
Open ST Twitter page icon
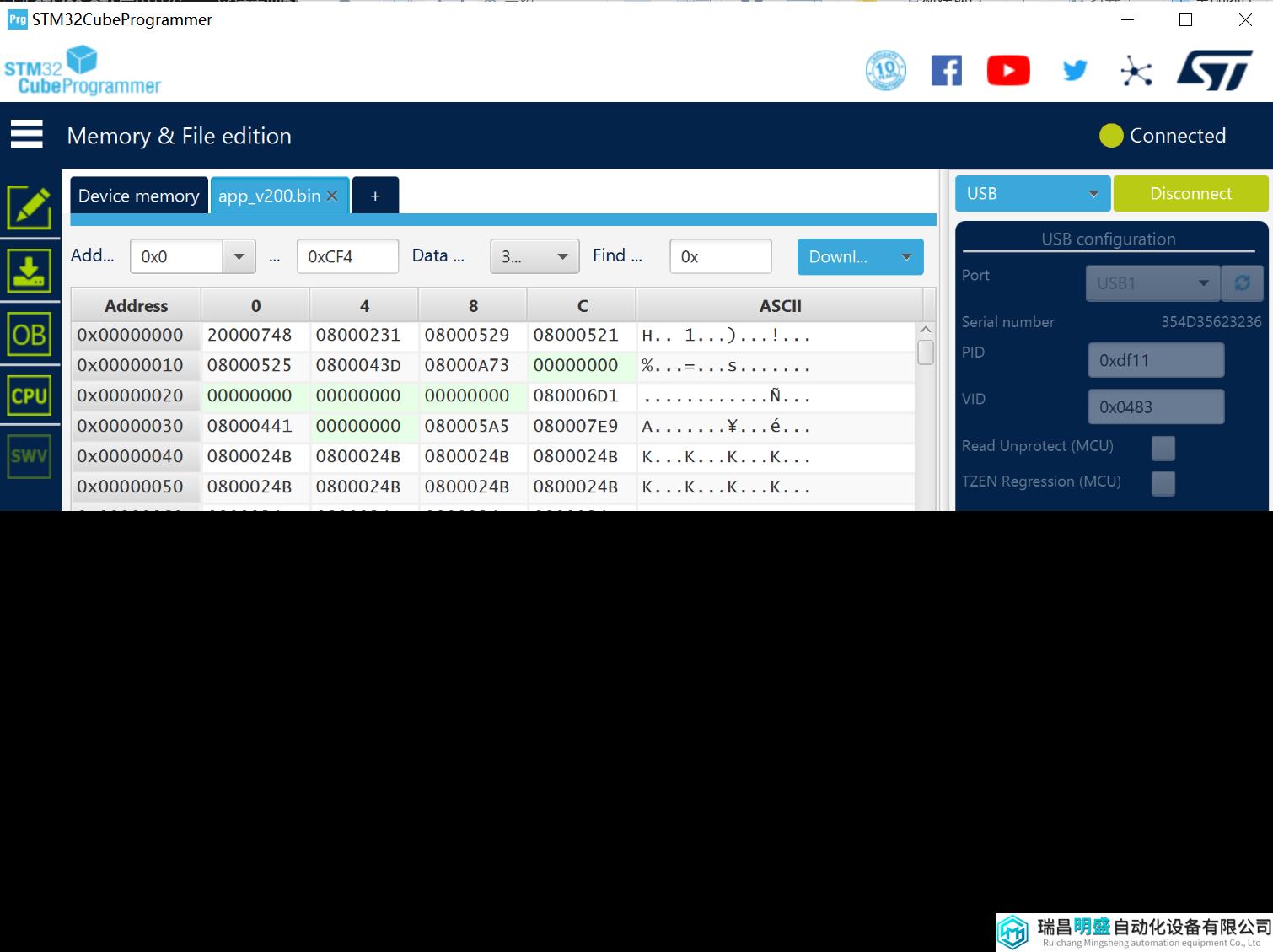[x=1075, y=70]
